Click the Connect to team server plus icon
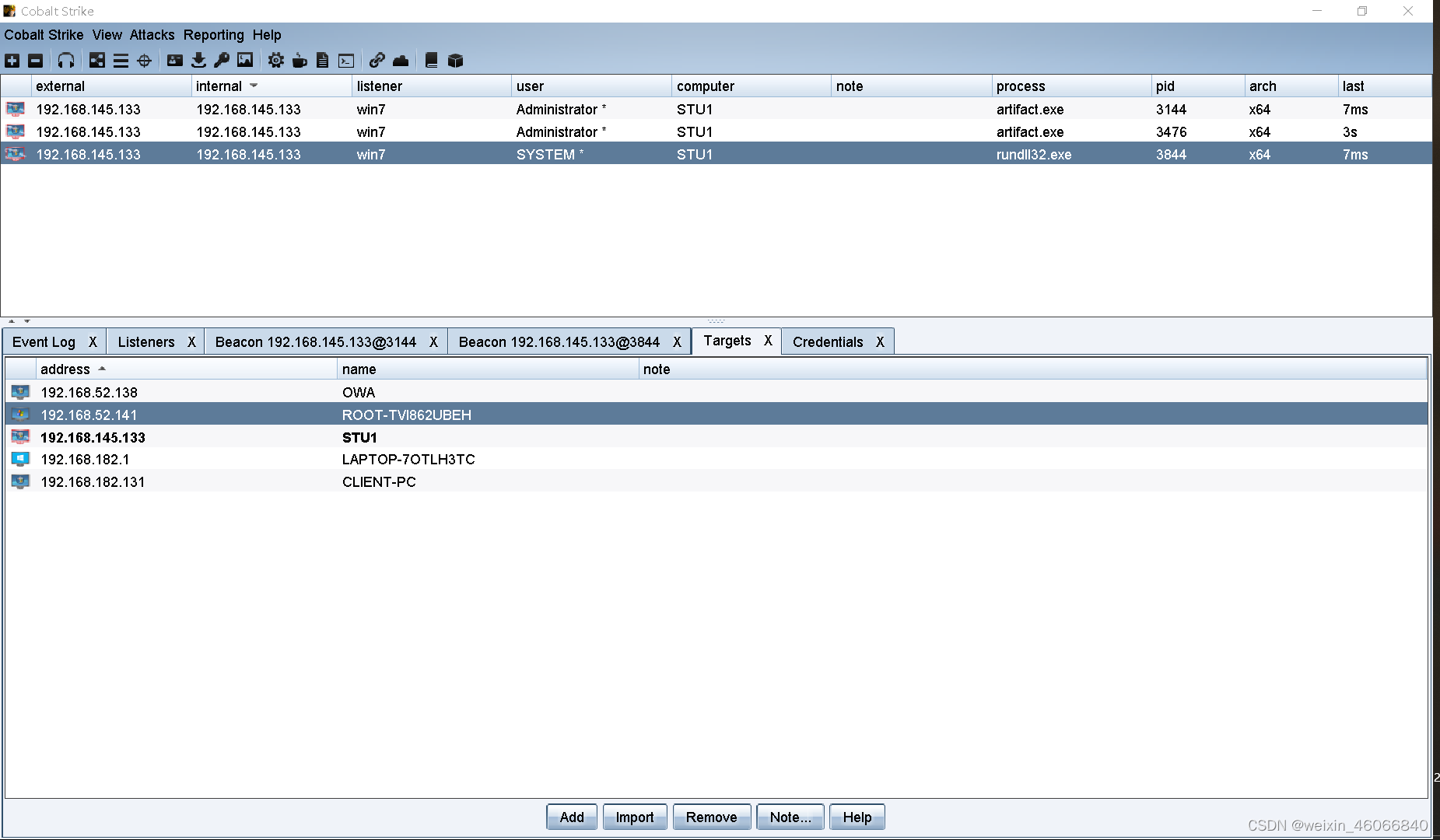This screenshot has height=840, width=1440. click(12, 61)
